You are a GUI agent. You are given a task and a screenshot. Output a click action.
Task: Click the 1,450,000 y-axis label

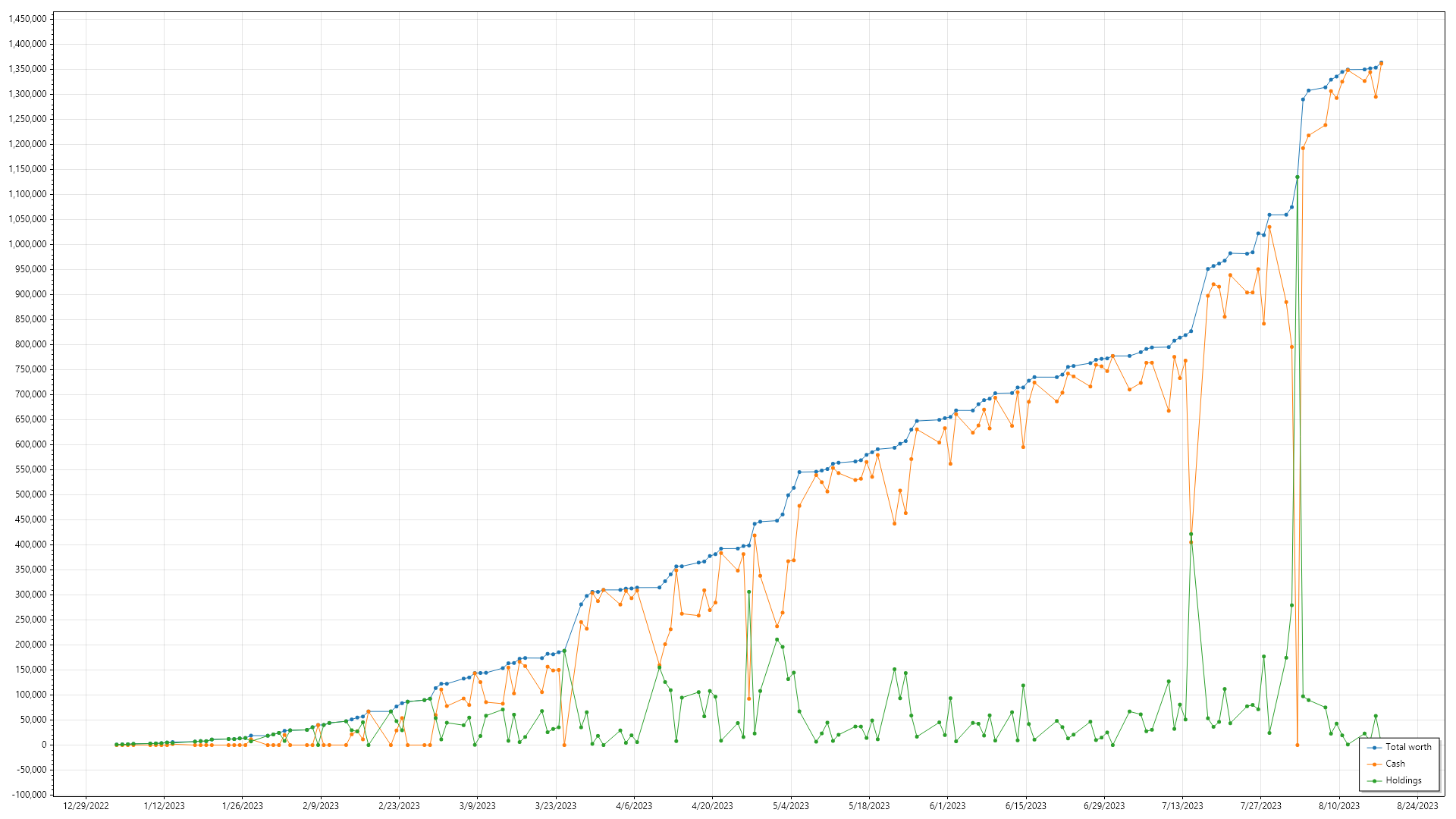tap(27, 19)
